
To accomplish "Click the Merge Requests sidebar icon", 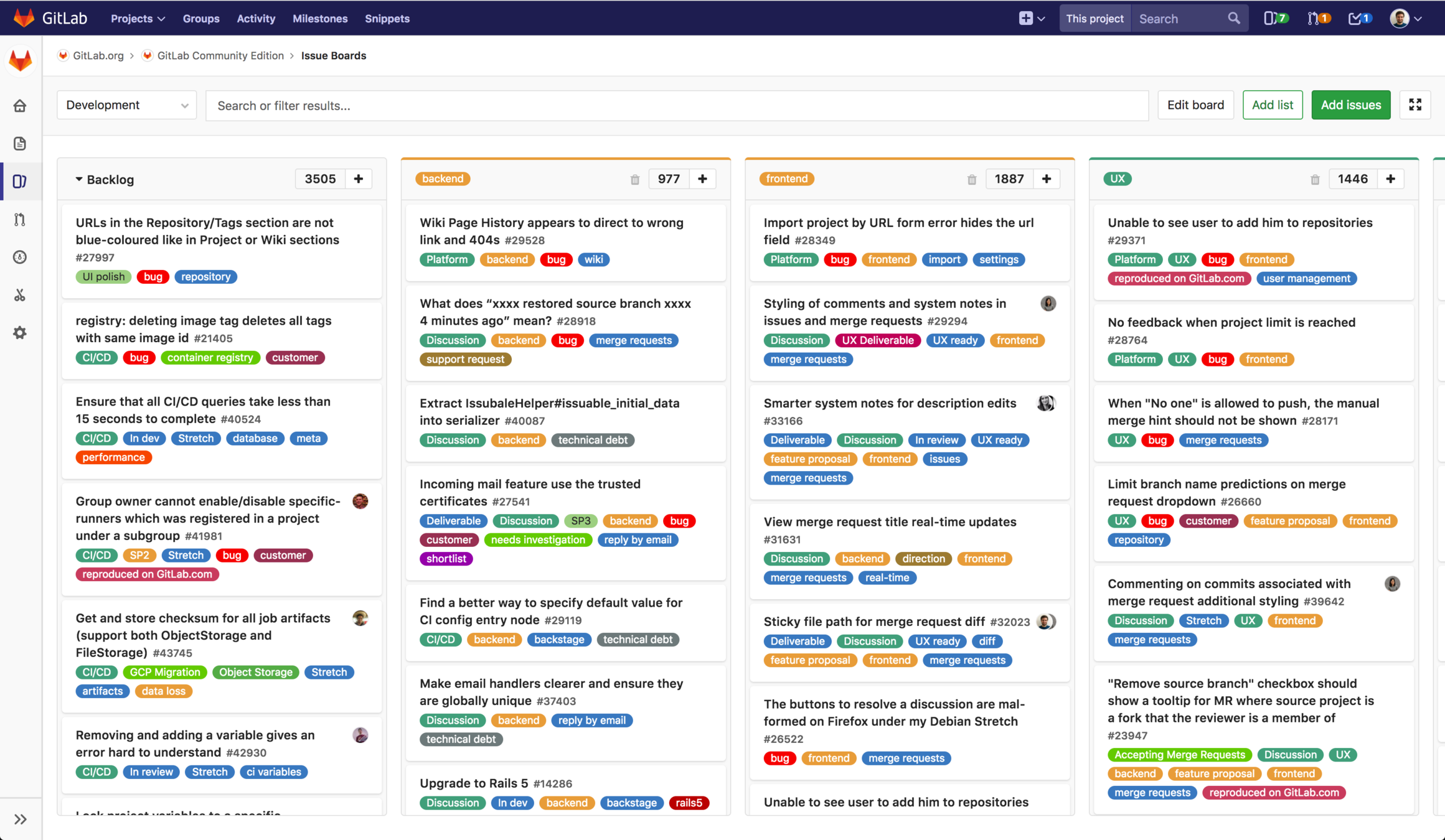I will (20, 220).
